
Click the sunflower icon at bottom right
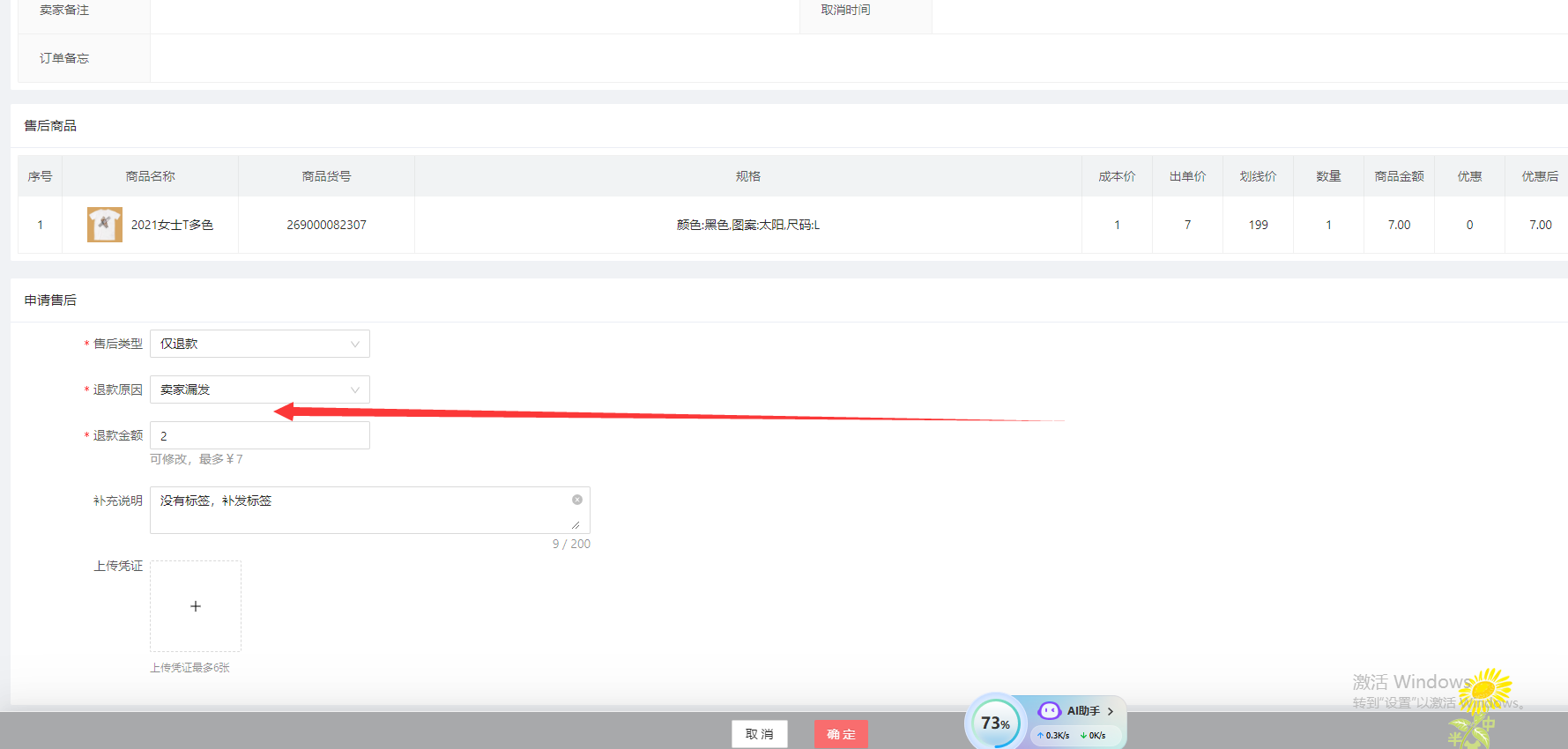tap(1485, 690)
